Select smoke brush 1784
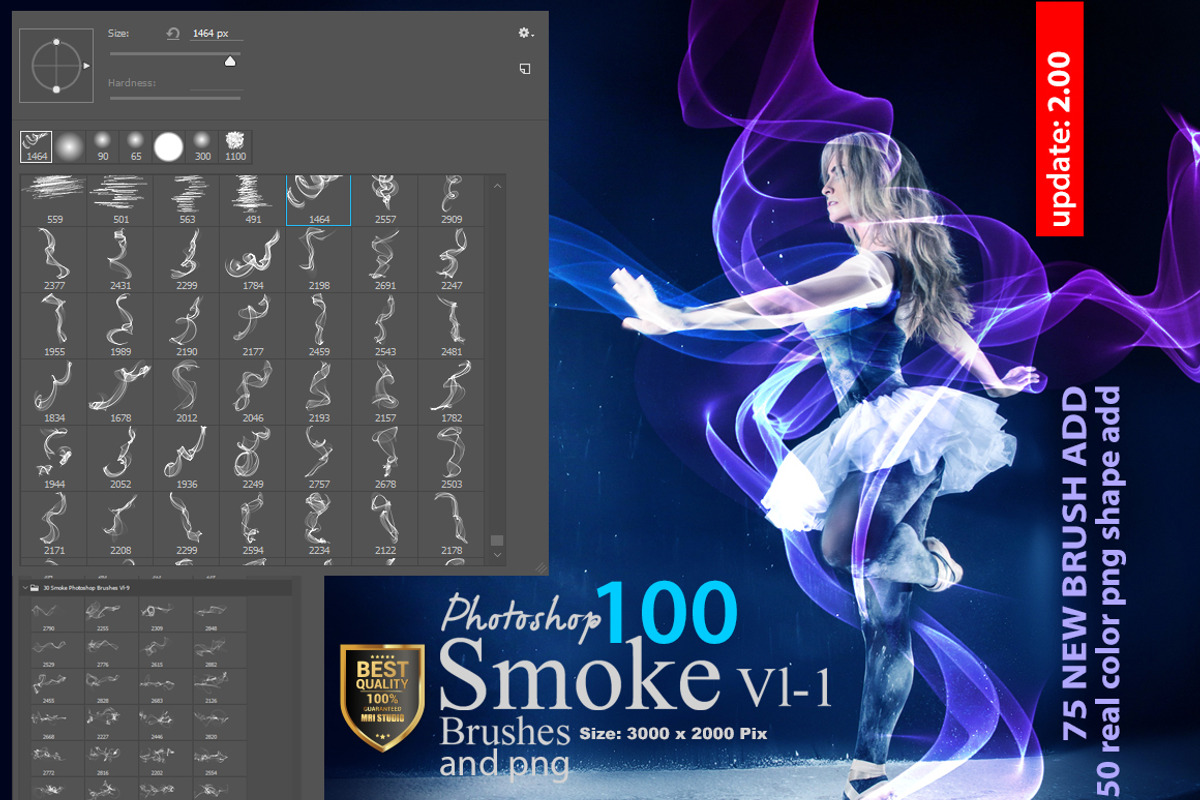The height and width of the screenshot is (800, 1200). pos(252,259)
